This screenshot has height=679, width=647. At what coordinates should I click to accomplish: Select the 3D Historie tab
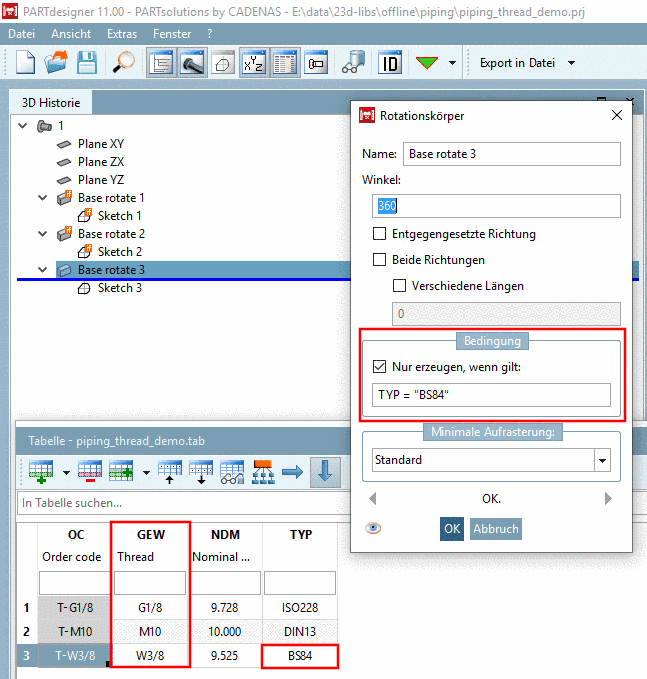[x=51, y=103]
